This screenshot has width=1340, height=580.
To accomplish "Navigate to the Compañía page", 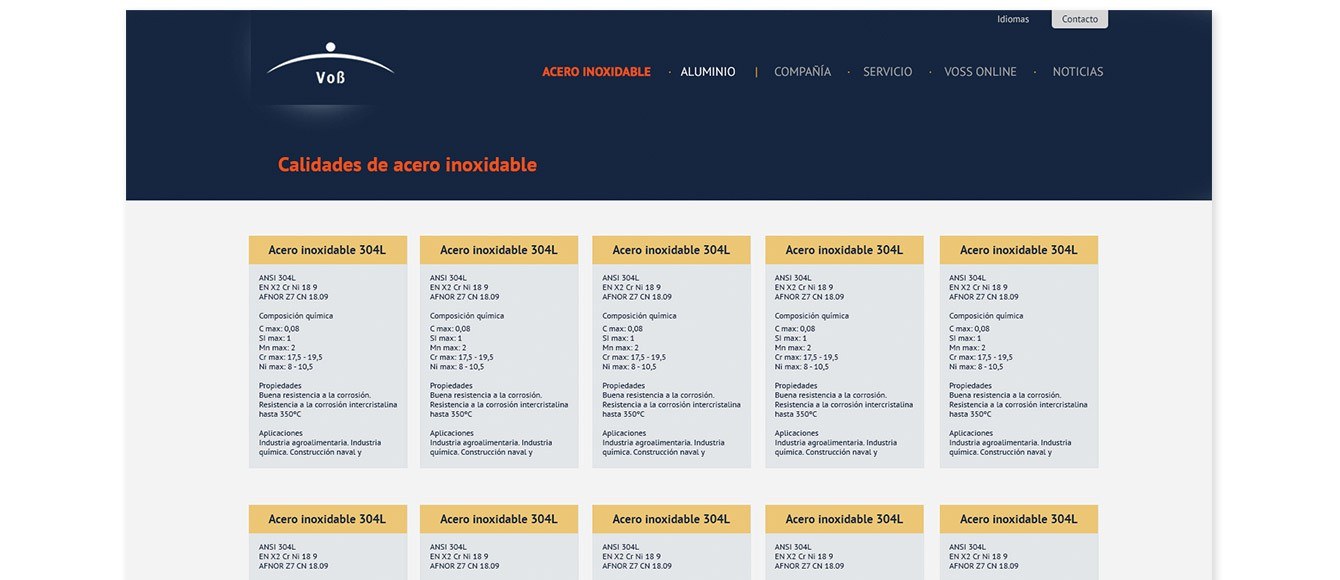I will [x=802, y=72].
